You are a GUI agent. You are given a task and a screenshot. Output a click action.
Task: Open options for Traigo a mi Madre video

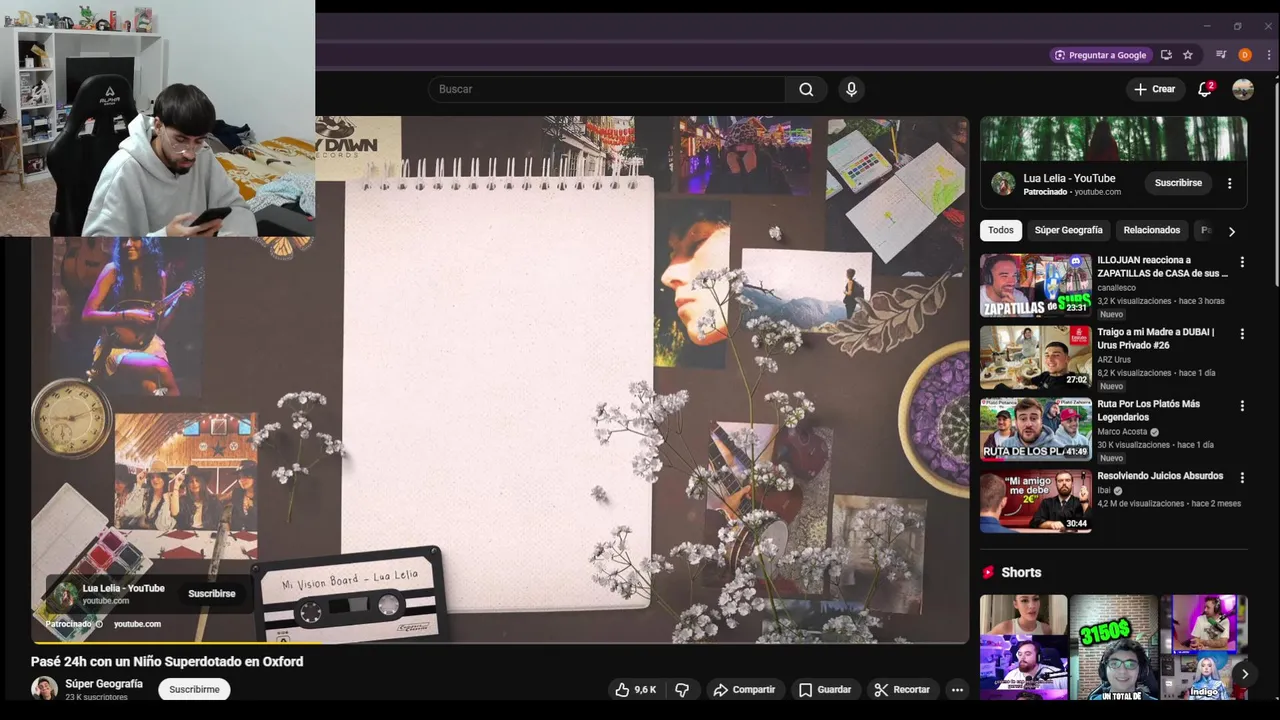click(x=1242, y=334)
